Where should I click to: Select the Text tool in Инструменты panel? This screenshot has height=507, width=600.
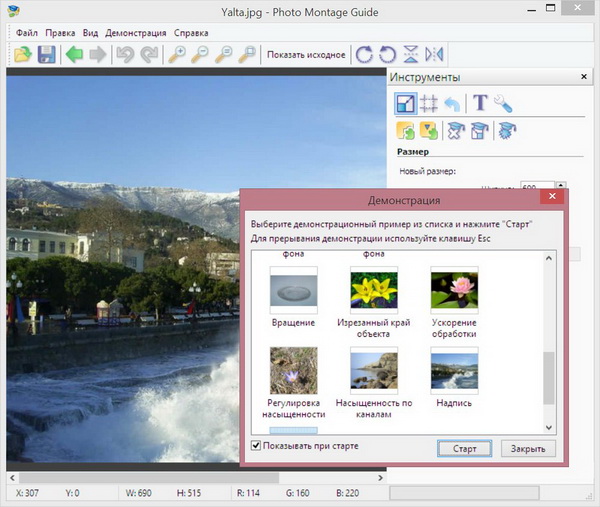coord(480,103)
